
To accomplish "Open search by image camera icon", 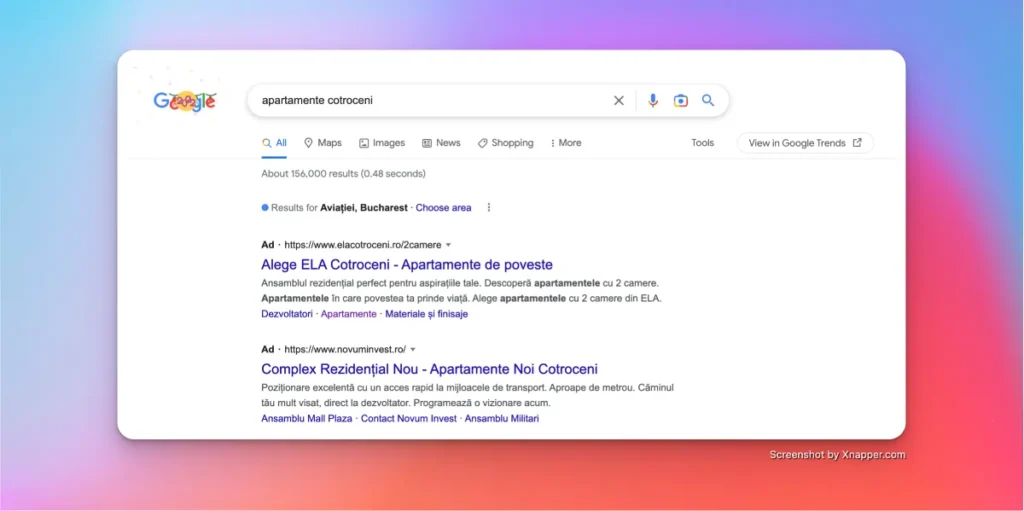I will click(680, 101).
